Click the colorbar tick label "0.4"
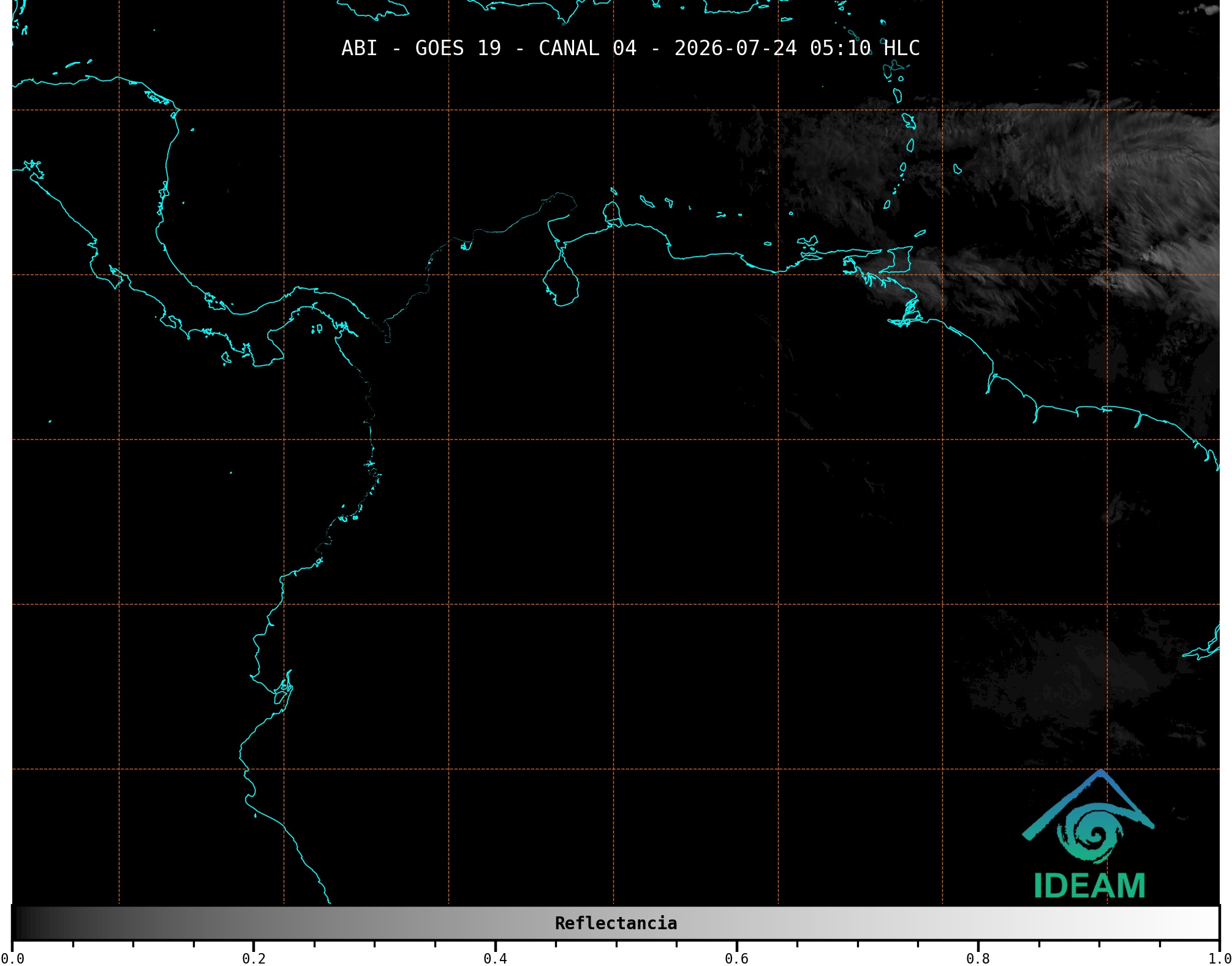1232x966 pixels. [495, 959]
